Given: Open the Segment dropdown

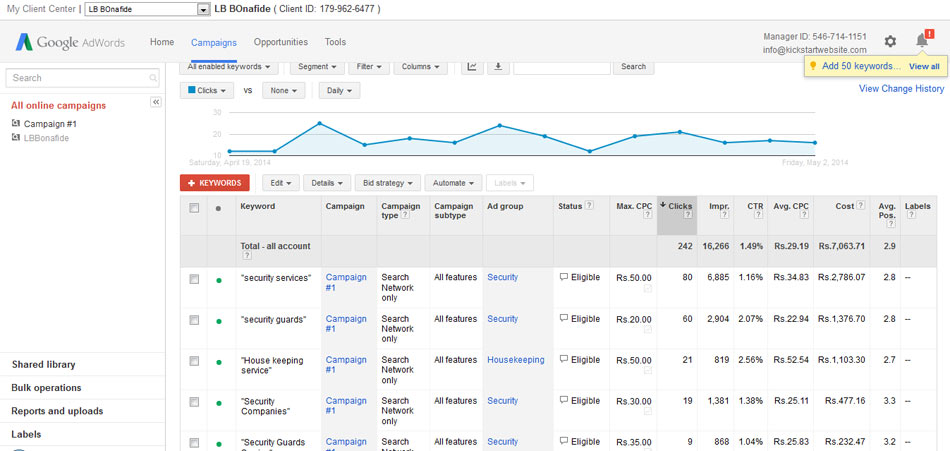Looking at the screenshot, I should 317,67.
